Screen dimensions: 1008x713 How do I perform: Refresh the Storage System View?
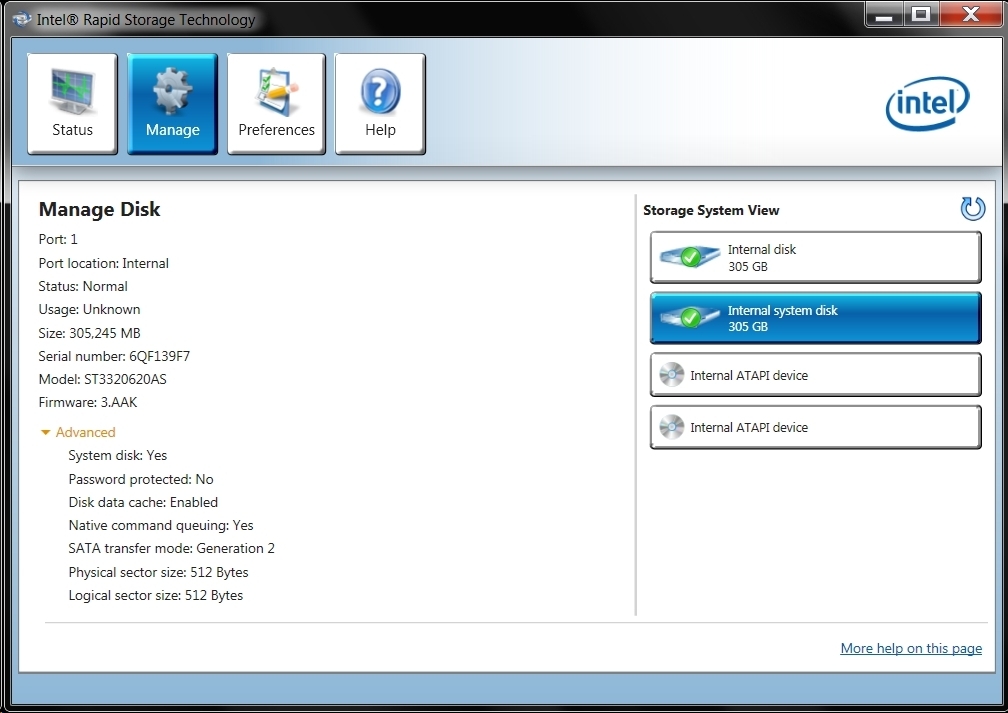pos(972,208)
